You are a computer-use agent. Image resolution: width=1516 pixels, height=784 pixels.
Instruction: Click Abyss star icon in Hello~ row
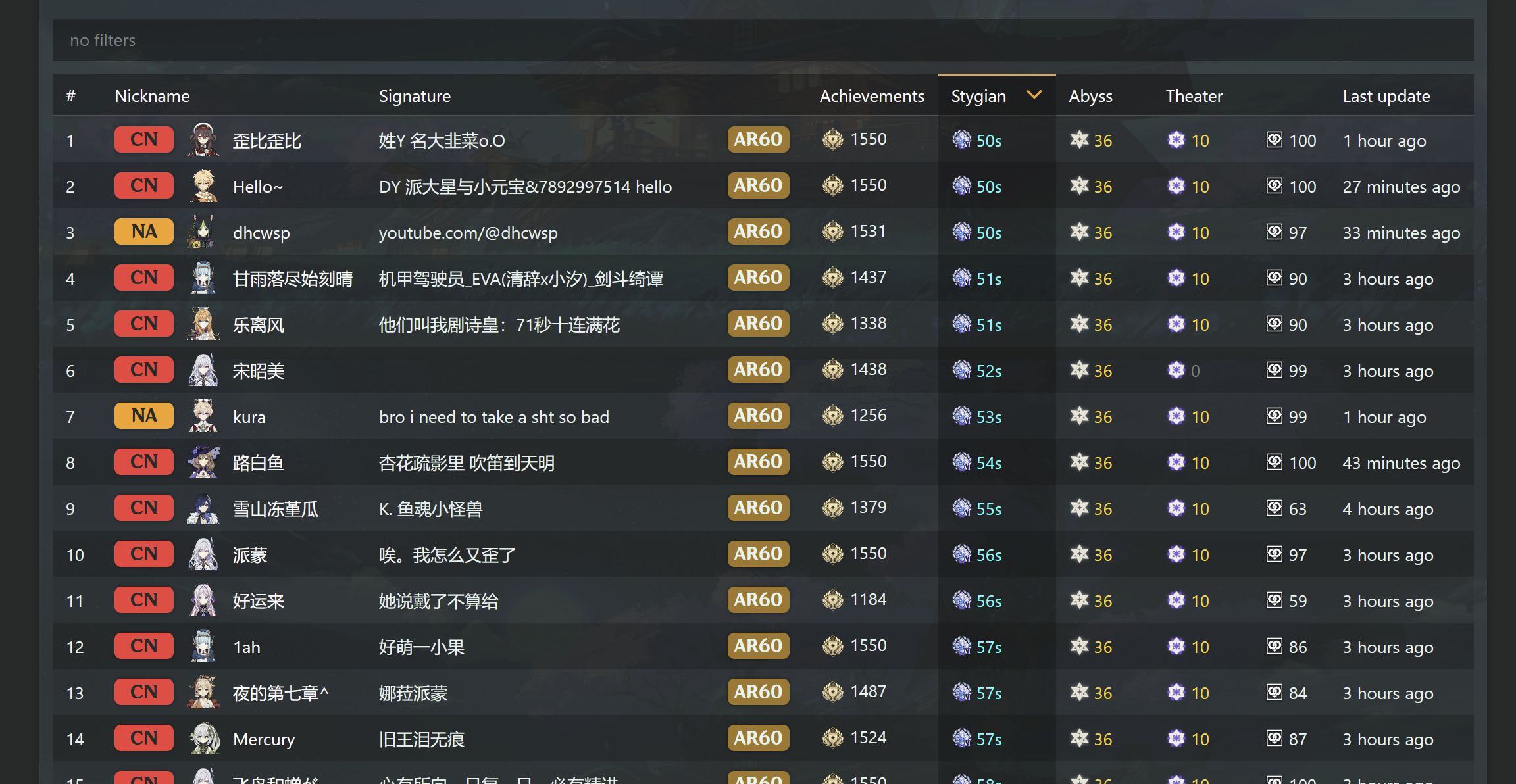[1079, 185]
